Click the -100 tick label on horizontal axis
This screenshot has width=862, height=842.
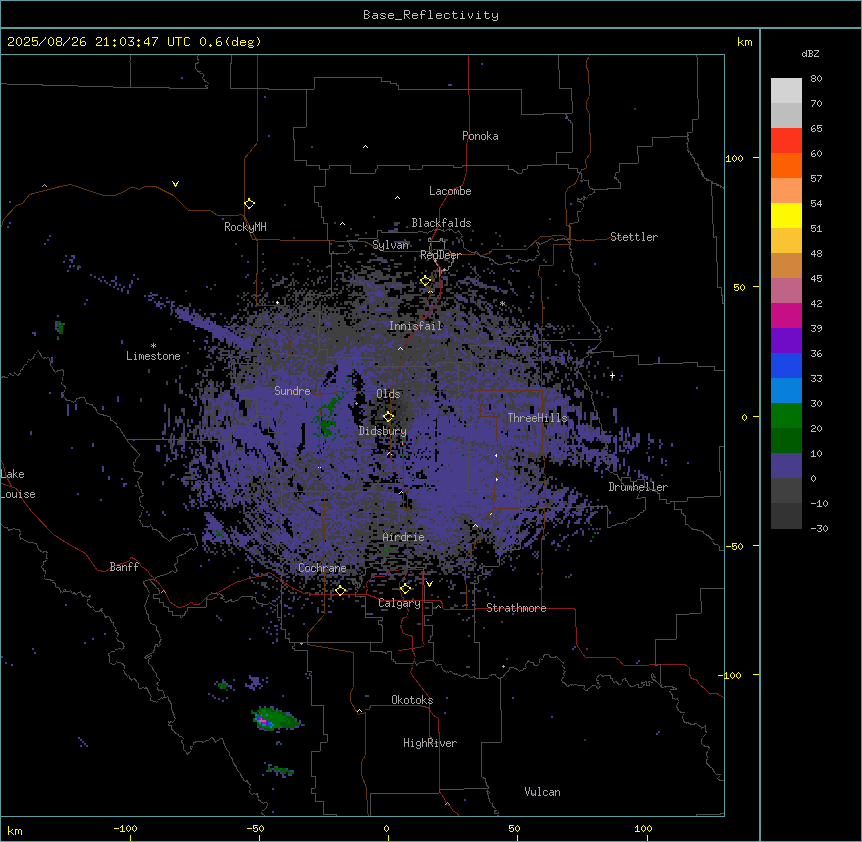click(125, 829)
